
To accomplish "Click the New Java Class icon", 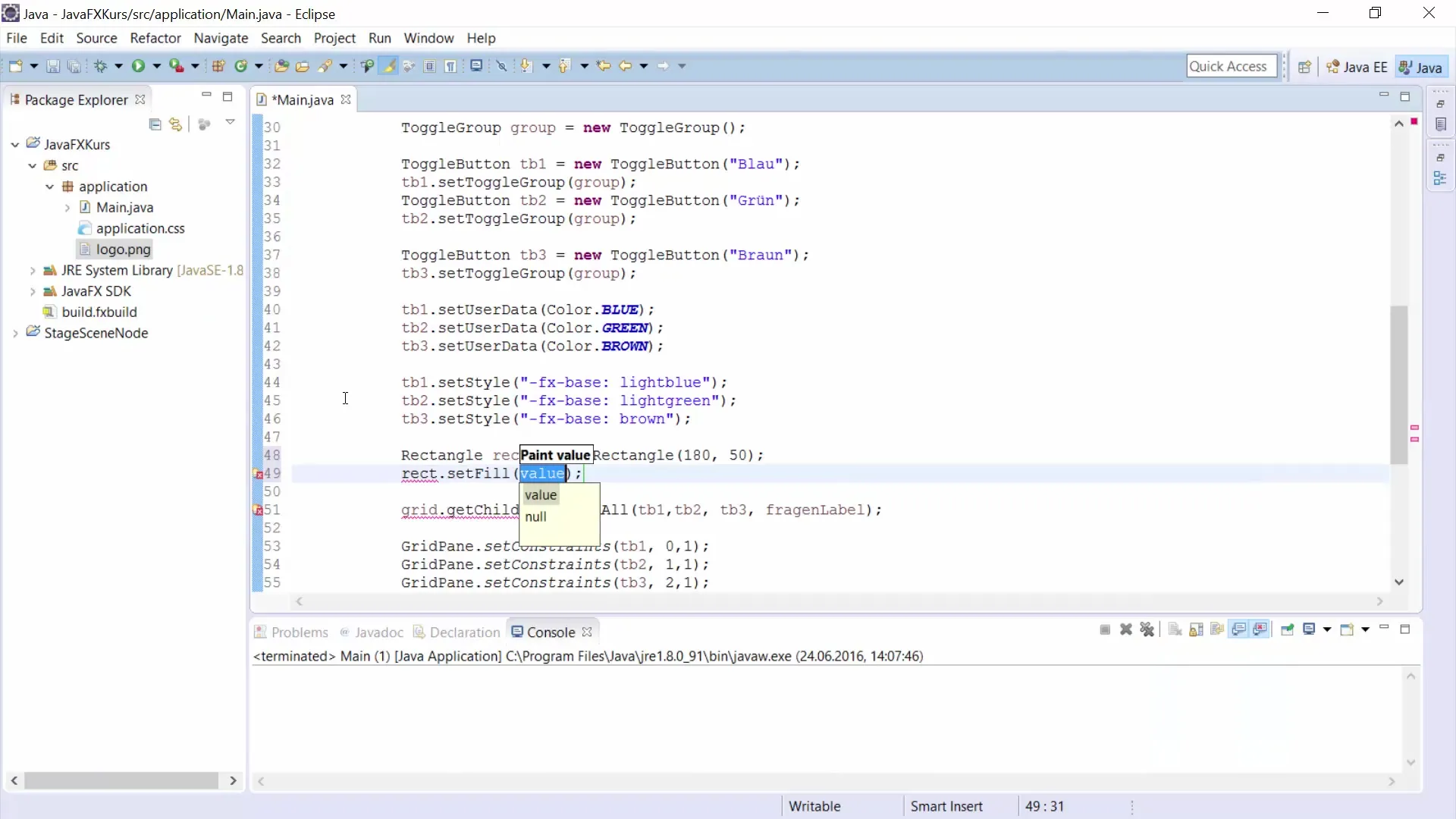I will [241, 67].
